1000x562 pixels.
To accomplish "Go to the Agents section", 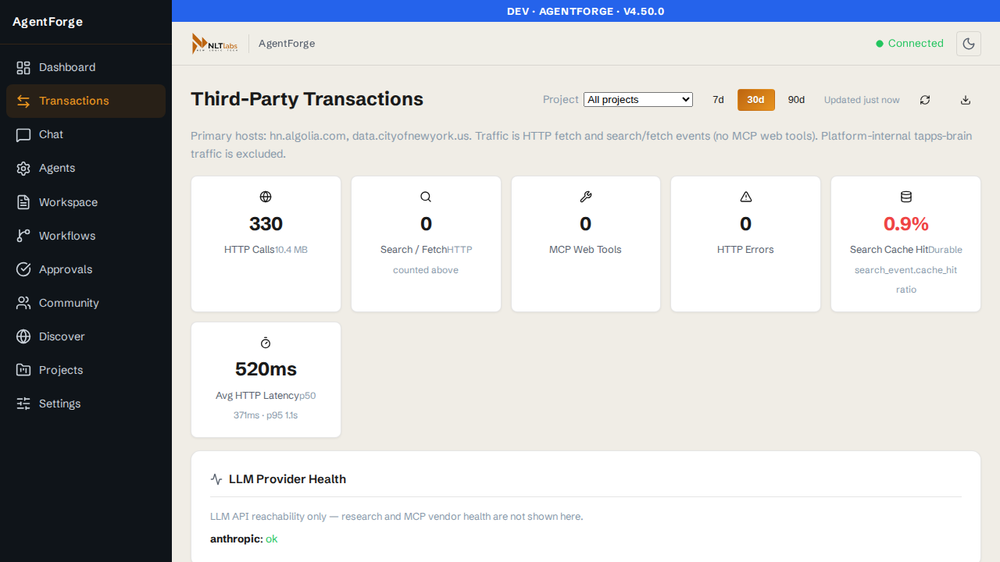I will tap(86, 168).
